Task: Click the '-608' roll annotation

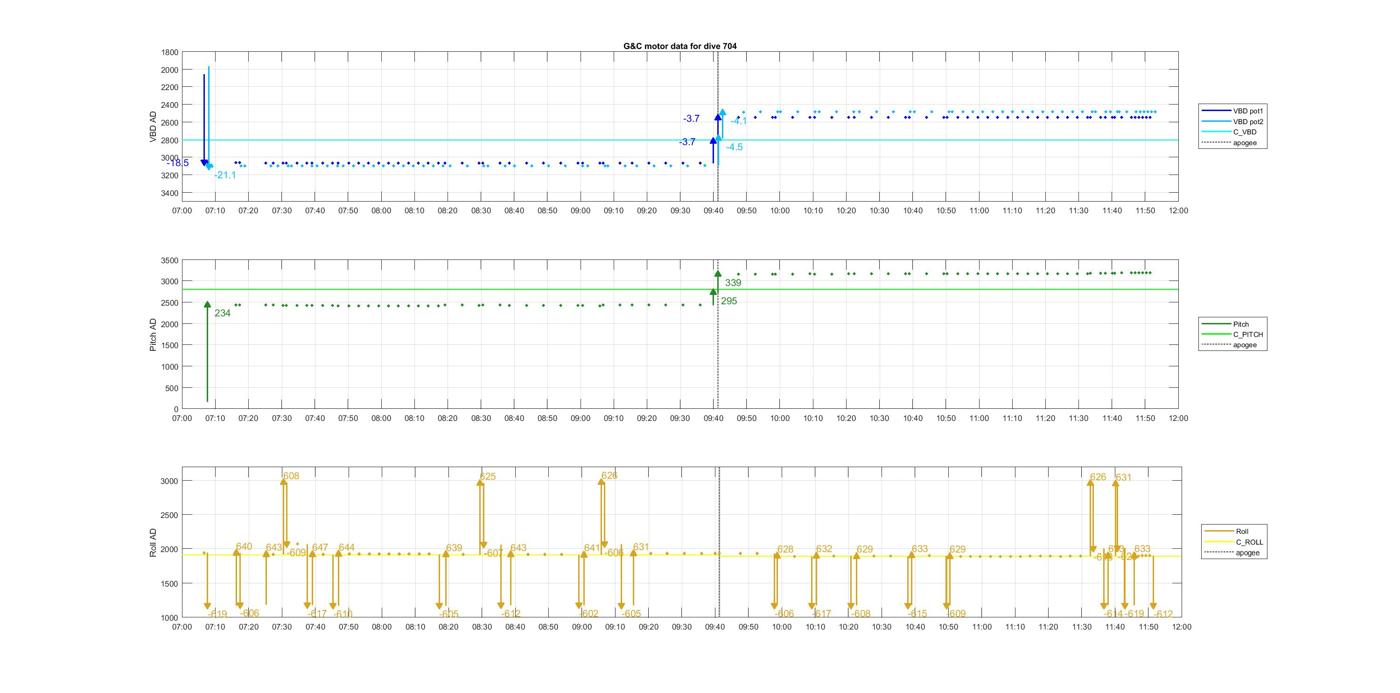Action: pyautogui.click(x=860, y=614)
